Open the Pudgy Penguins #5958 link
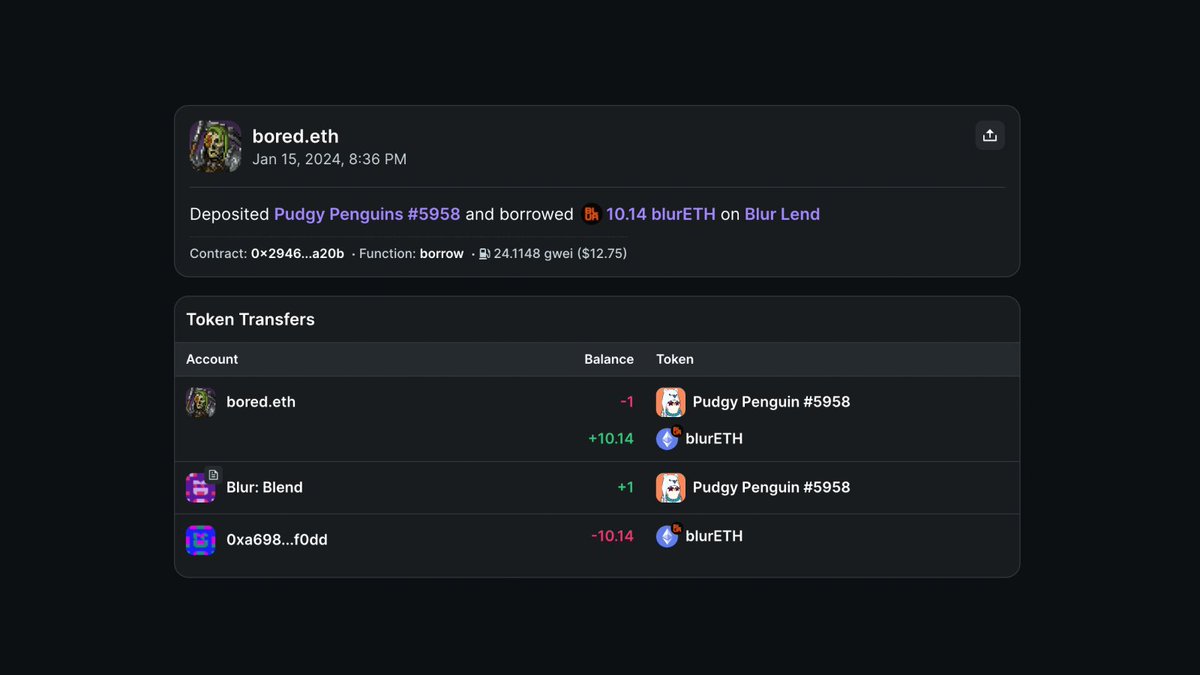The width and height of the screenshot is (1200, 675). tap(366, 213)
